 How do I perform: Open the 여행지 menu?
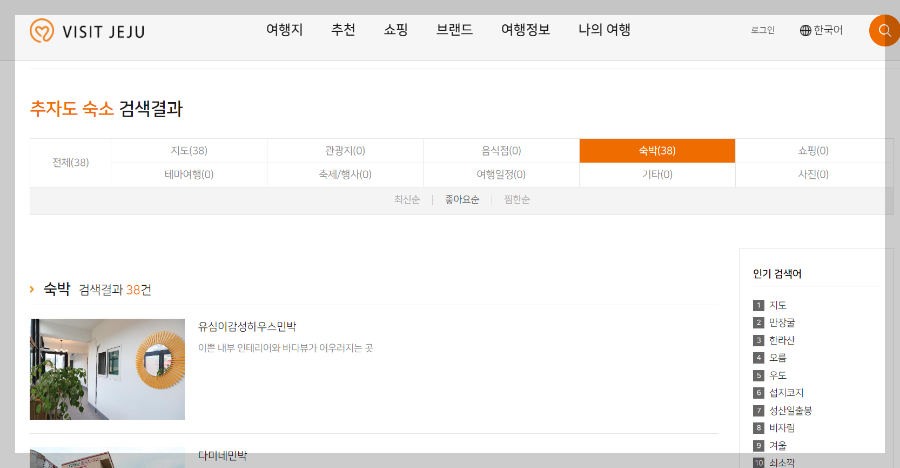pos(285,30)
